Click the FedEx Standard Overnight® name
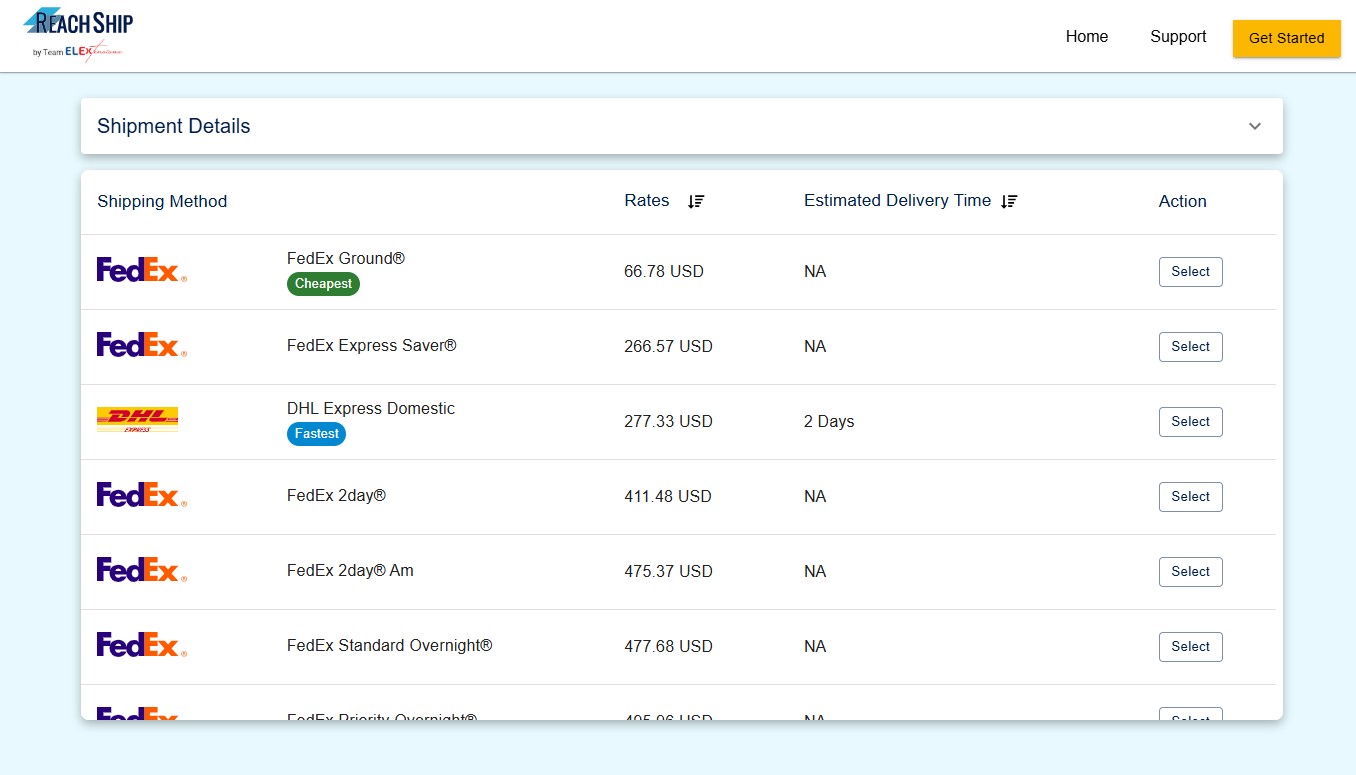The width and height of the screenshot is (1356, 775). coord(390,646)
